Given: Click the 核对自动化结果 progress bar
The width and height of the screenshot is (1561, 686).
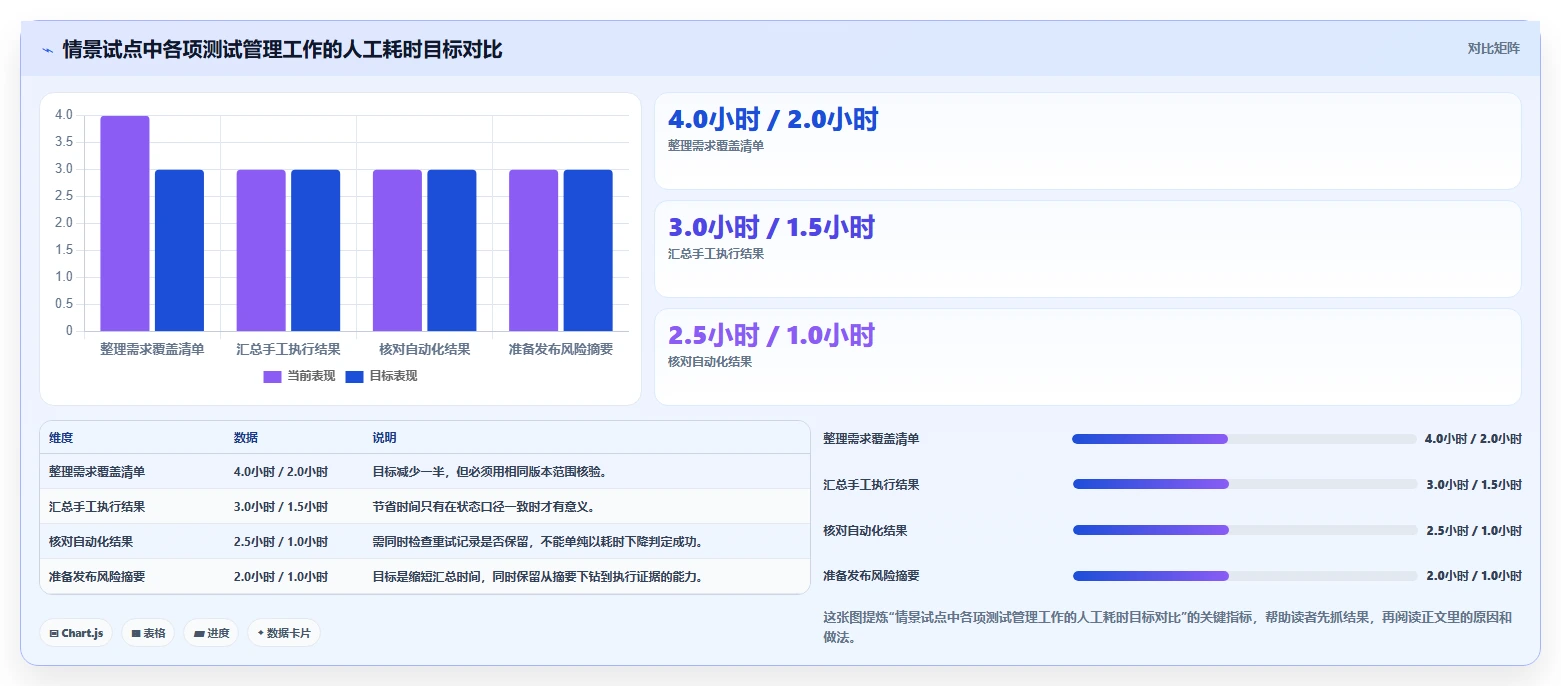Looking at the screenshot, I should pos(1244,531).
